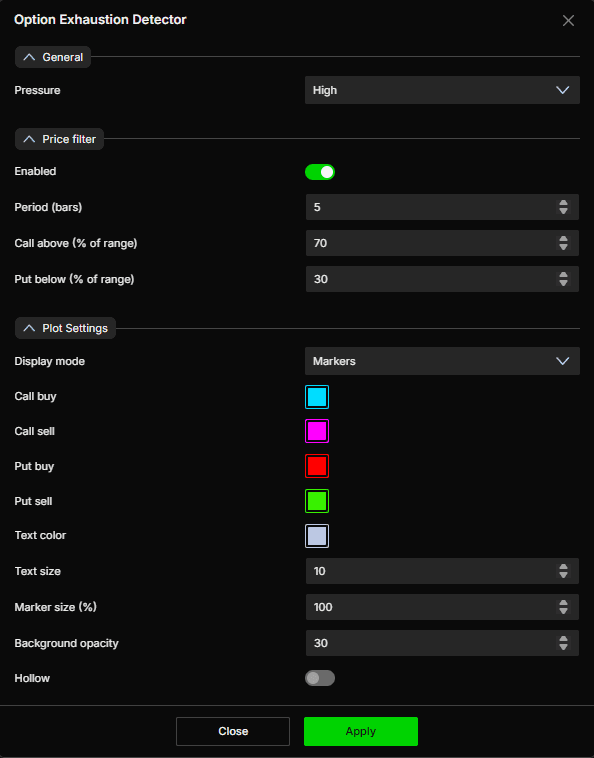Close dialog with the X icon
594x758 pixels.
(x=568, y=20)
